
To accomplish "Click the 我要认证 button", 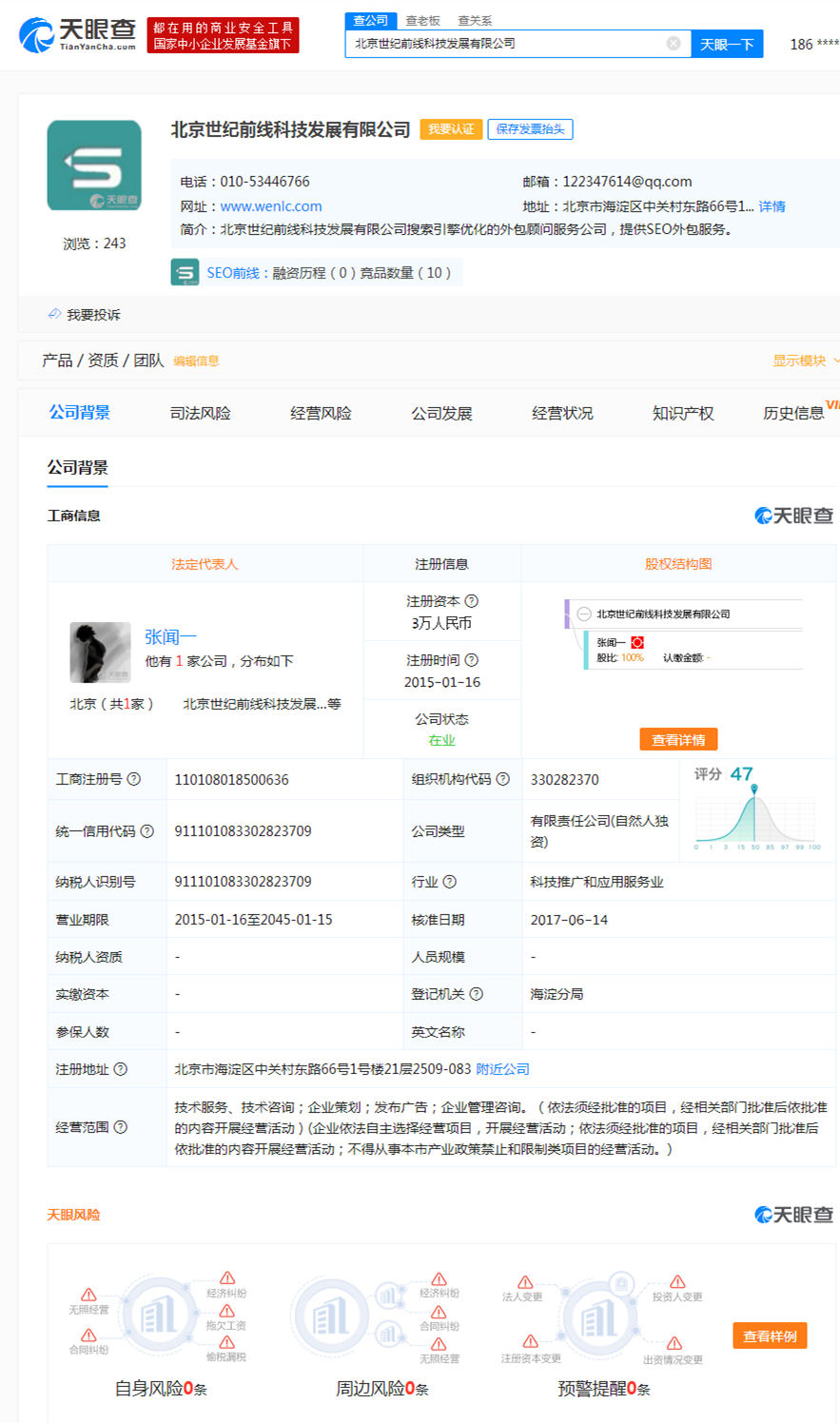I will pyautogui.click(x=451, y=129).
